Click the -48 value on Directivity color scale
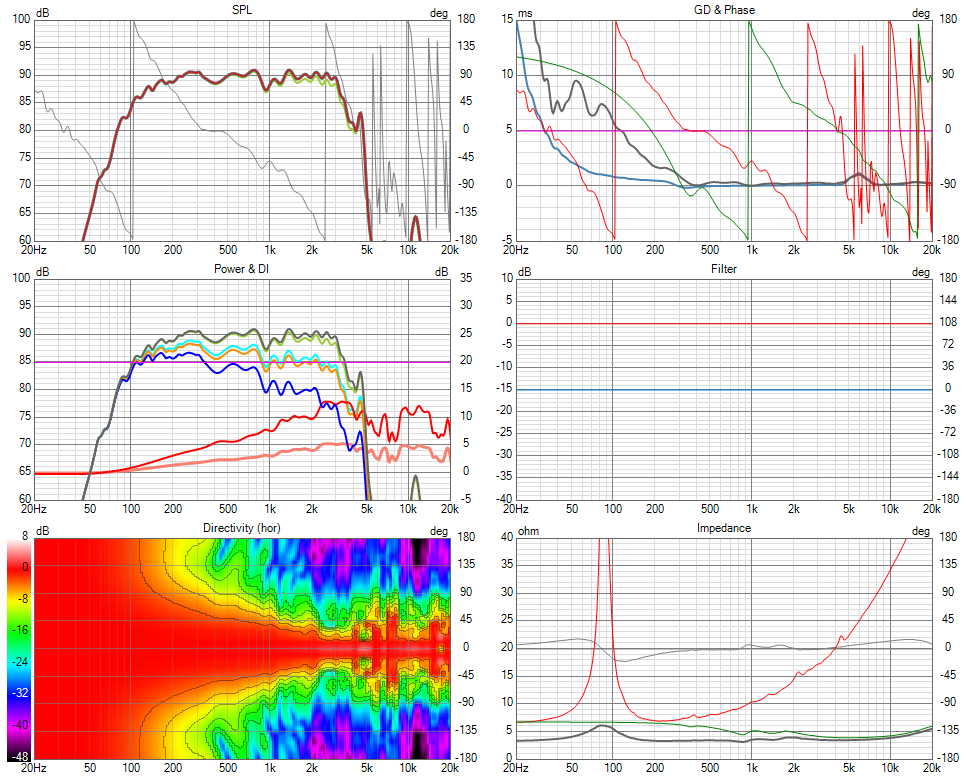966x779 pixels. (20, 757)
